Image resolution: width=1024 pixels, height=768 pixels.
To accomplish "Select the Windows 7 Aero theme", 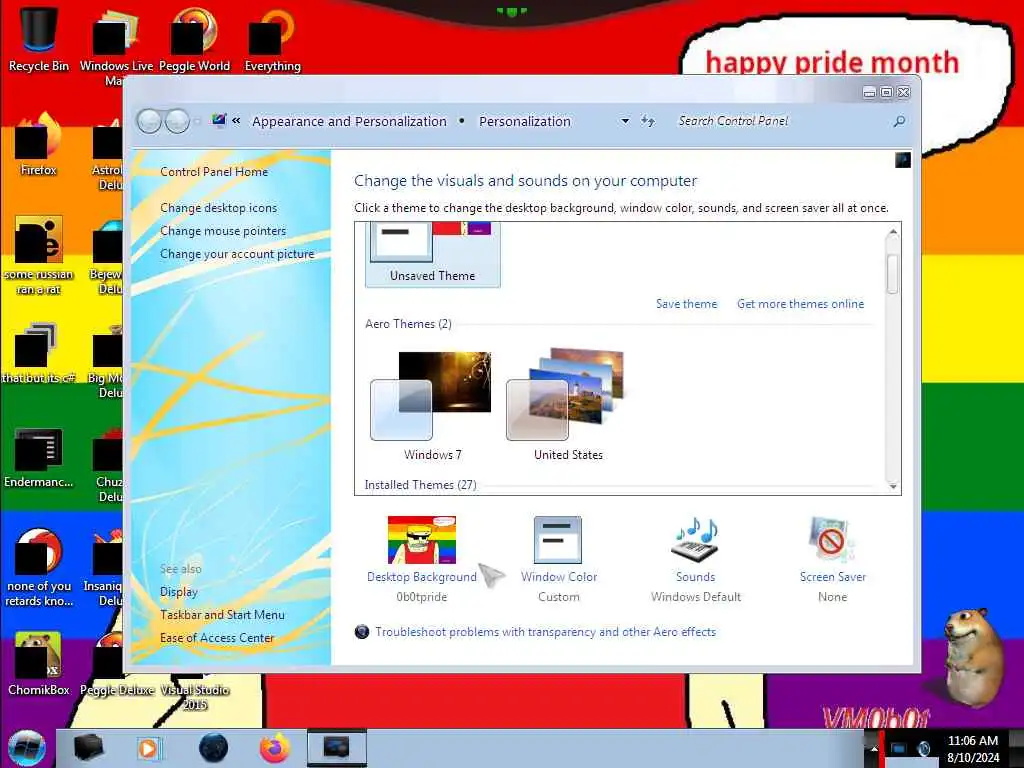I will point(432,406).
